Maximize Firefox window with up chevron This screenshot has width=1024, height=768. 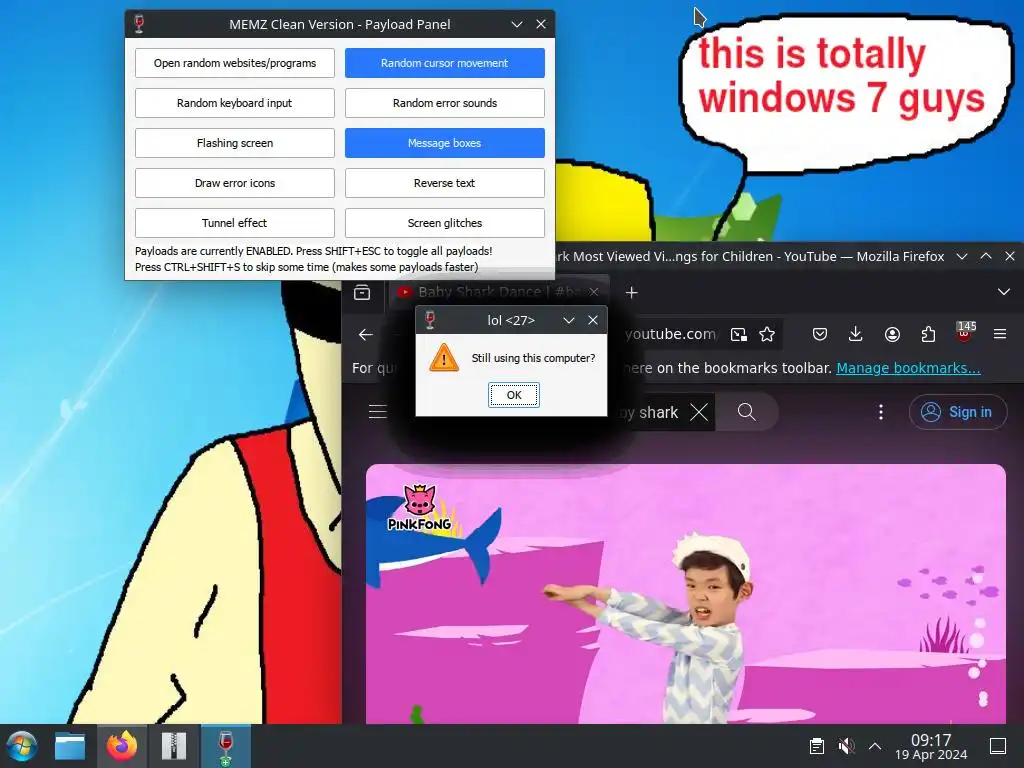(986, 256)
